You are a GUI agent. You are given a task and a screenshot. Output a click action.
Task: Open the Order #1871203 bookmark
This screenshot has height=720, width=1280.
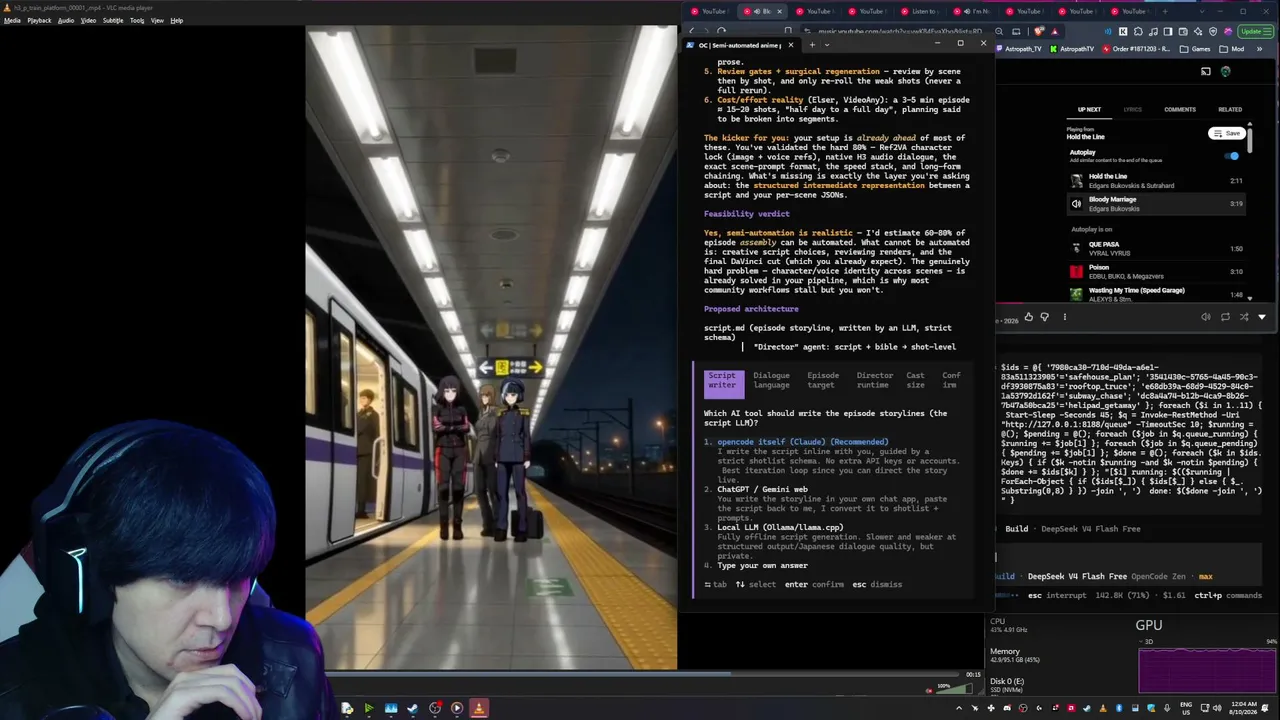(1135, 49)
